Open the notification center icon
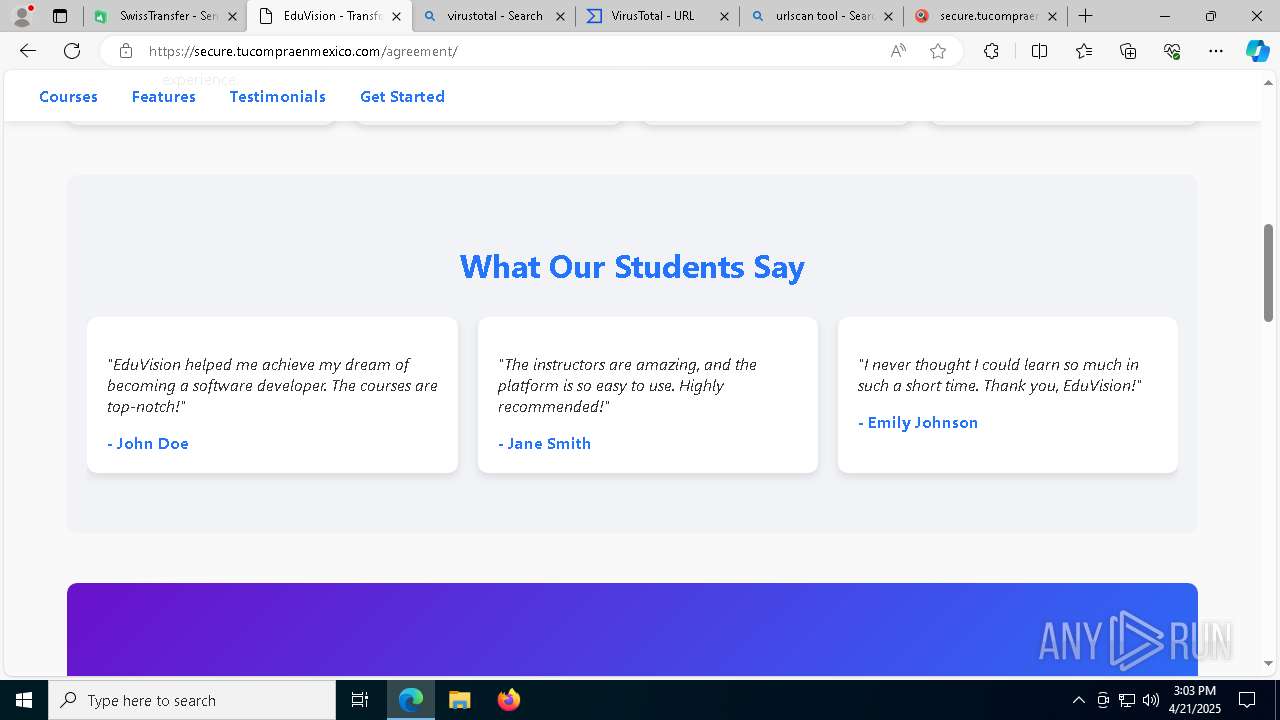Screen dimensions: 1280x720 click(x=1247, y=700)
